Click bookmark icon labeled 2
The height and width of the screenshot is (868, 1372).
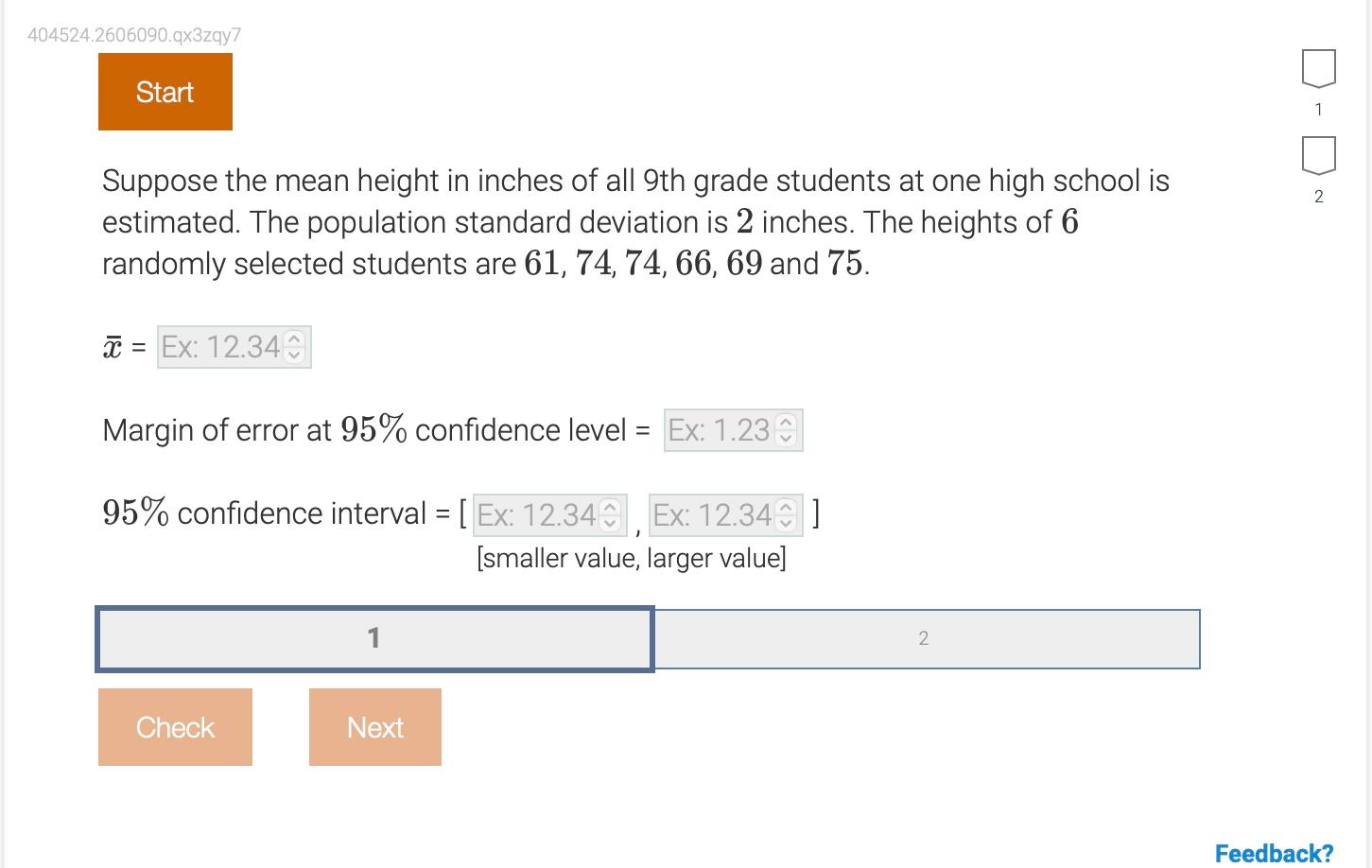[1317, 155]
